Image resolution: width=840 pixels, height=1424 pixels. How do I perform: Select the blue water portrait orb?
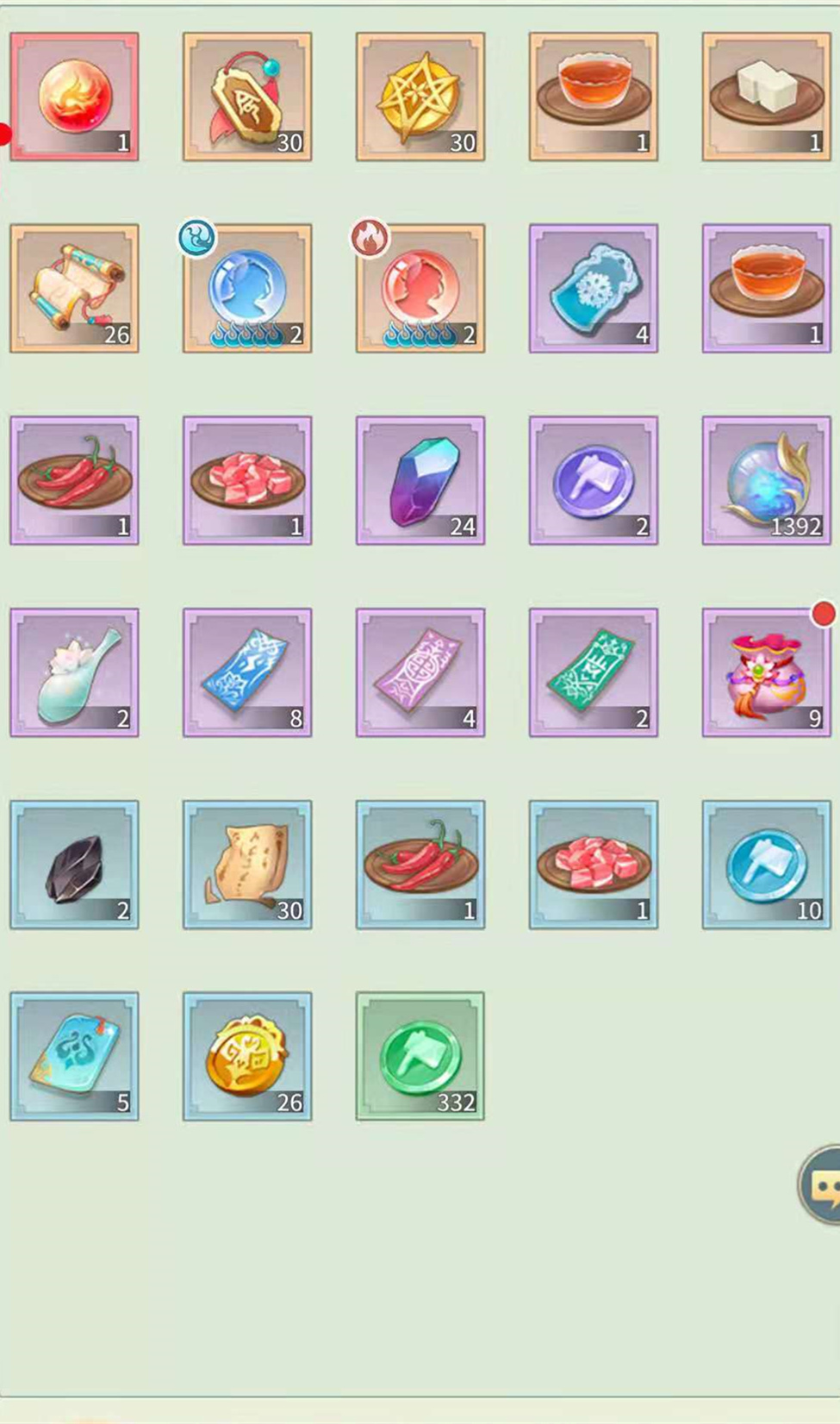point(247,289)
